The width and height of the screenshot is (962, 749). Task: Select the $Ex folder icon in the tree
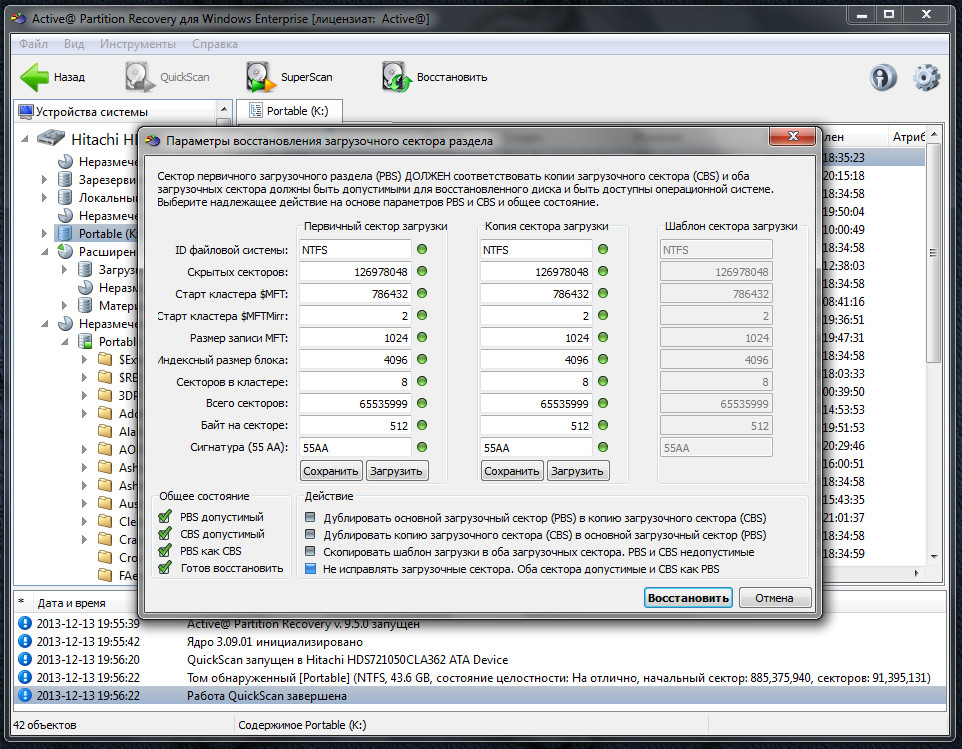click(x=106, y=359)
